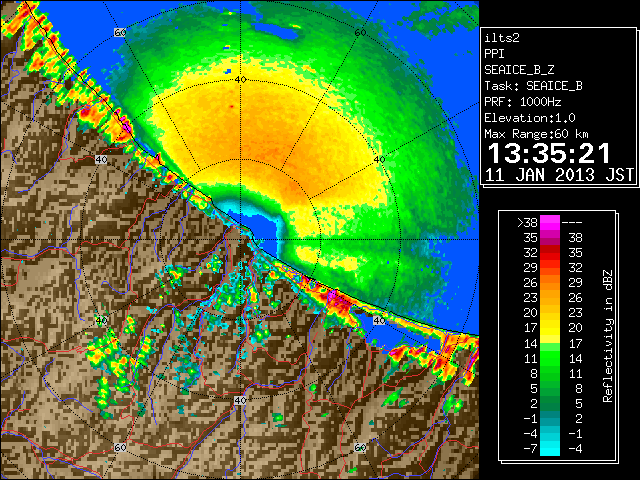The width and height of the screenshot is (640, 480).
Task: Click the '---' legend label
Action: pyautogui.click(x=572, y=222)
